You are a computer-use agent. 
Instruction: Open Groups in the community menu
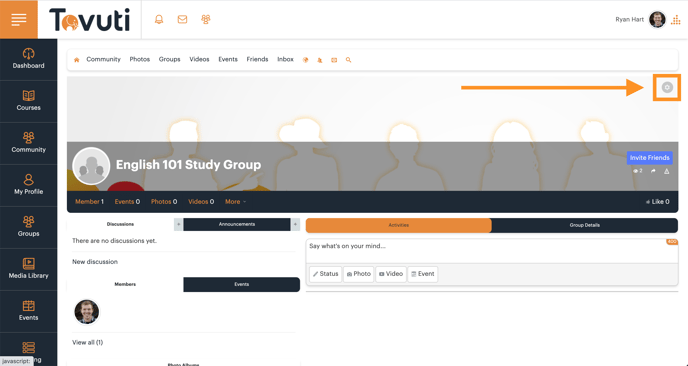coord(169,59)
